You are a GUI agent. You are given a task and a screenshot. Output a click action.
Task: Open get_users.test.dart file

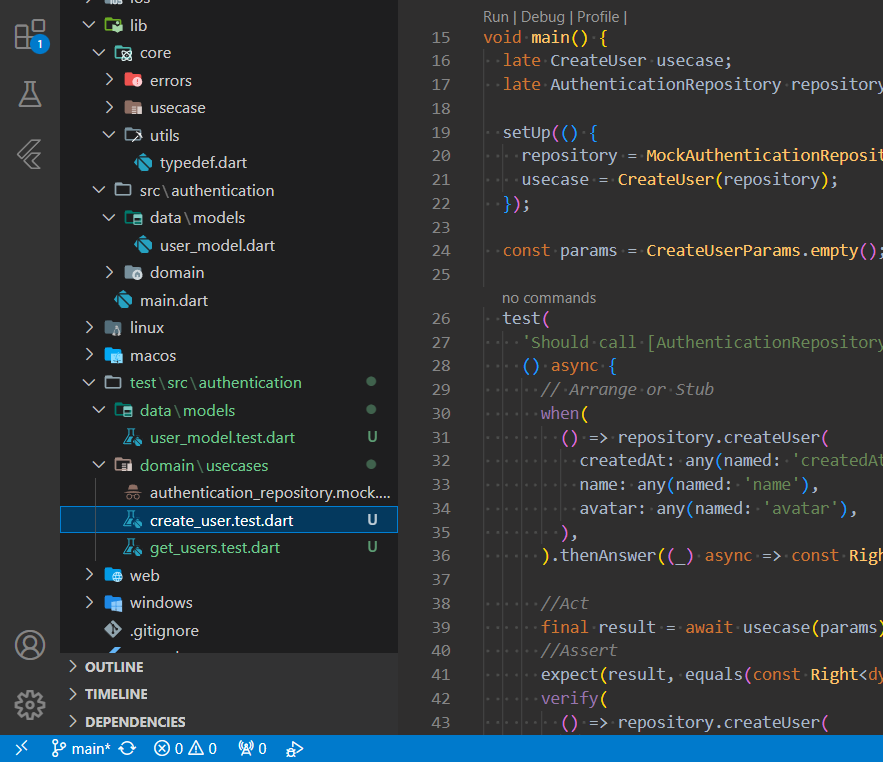click(214, 547)
